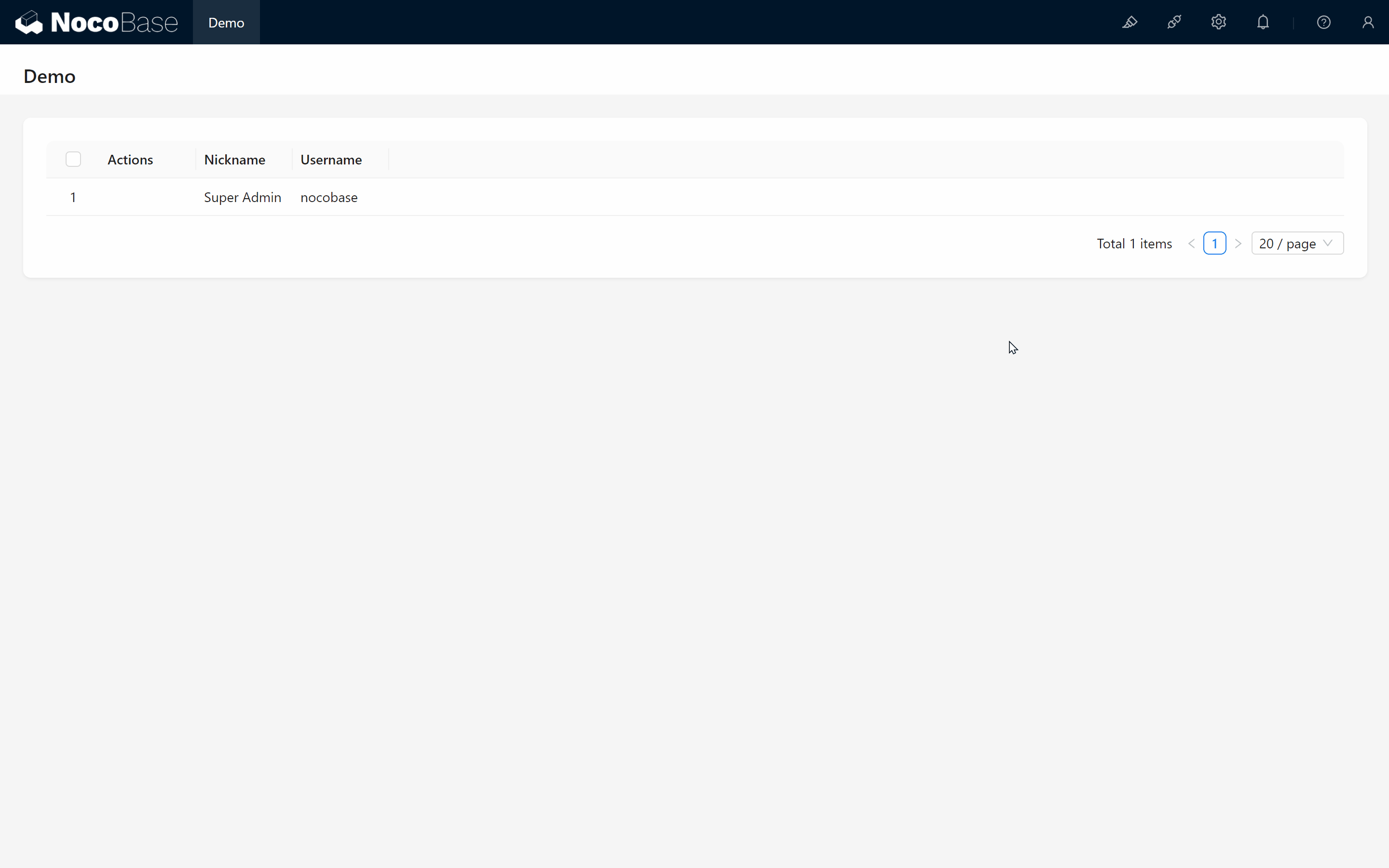Click the Super Admin nickname link
This screenshot has height=868, width=1389.
pyautogui.click(x=242, y=197)
